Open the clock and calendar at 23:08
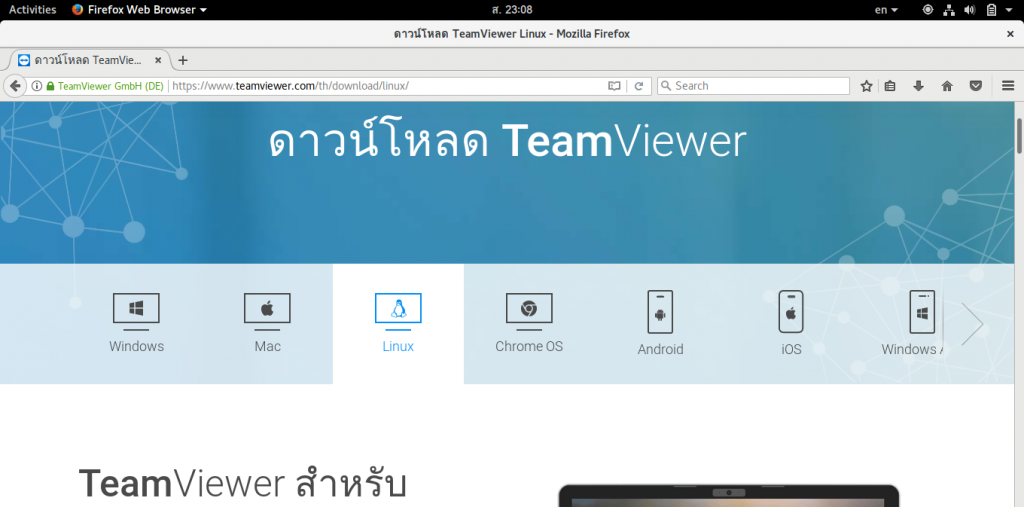The width and height of the screenshot is (1024, 507). tap(511, 10)
